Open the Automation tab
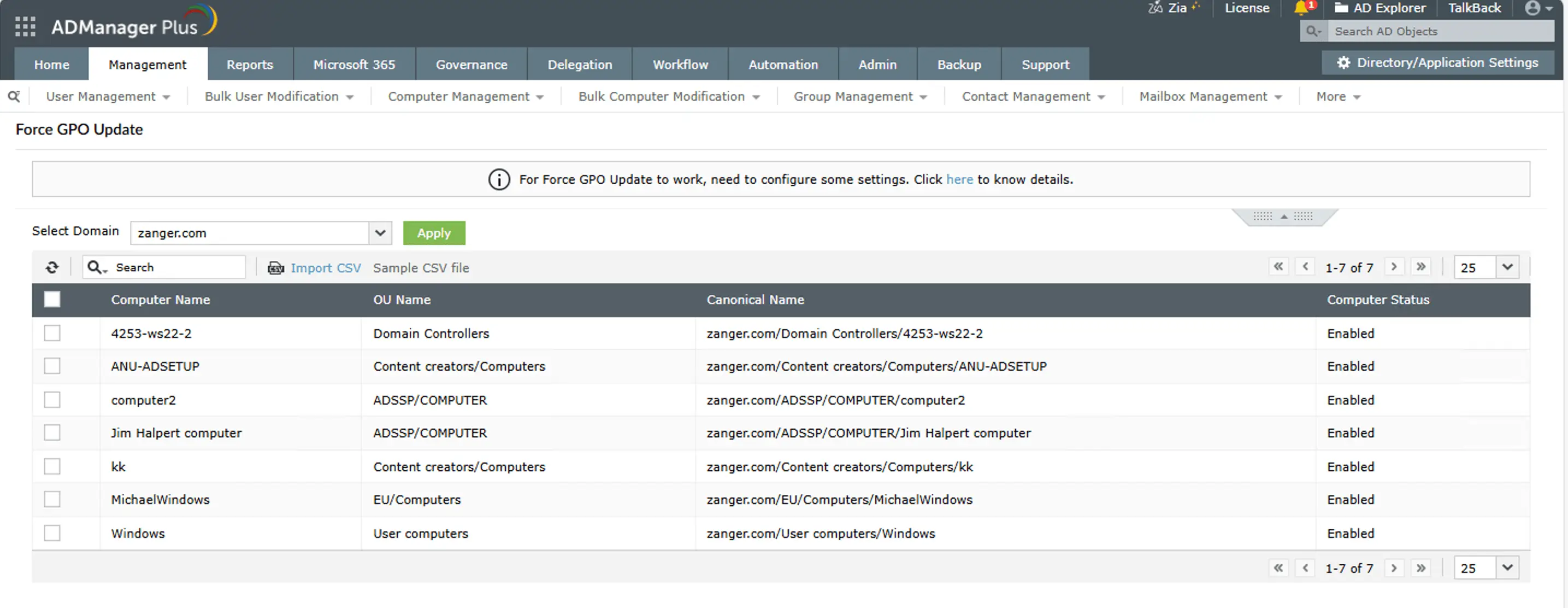The width and height of the screenshot is (1568, 608). 783,64
